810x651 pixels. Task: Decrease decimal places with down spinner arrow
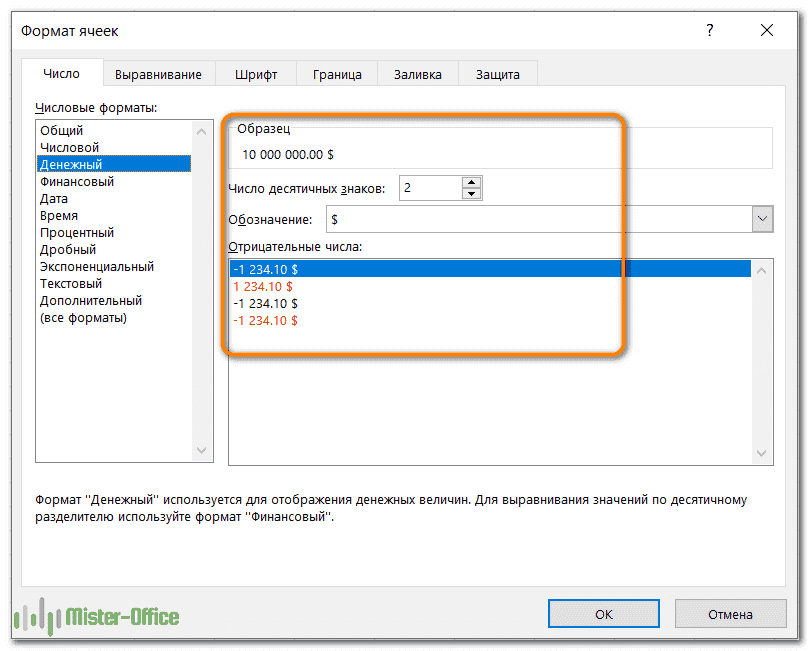[471, 194]
